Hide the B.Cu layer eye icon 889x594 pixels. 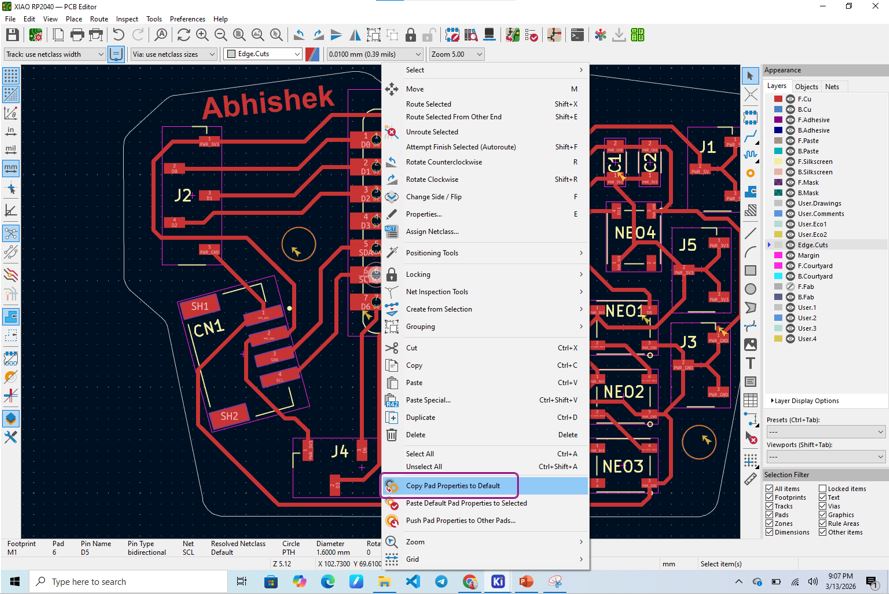tap(790, 109)
